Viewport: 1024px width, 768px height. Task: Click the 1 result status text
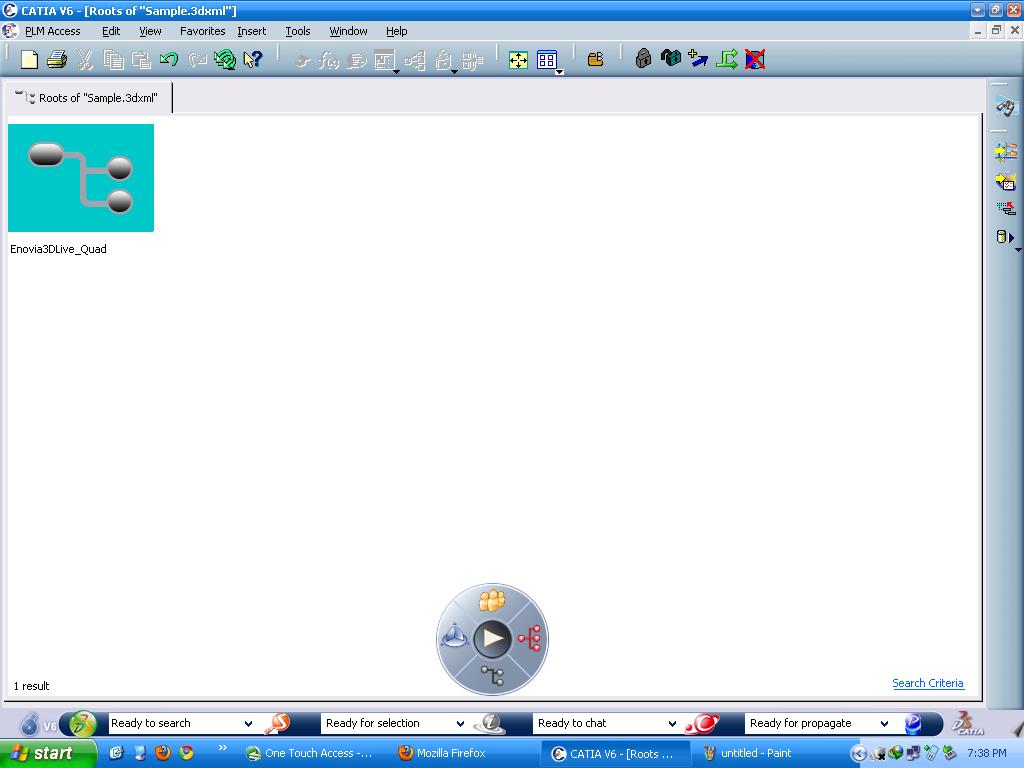tap(31, 686)
